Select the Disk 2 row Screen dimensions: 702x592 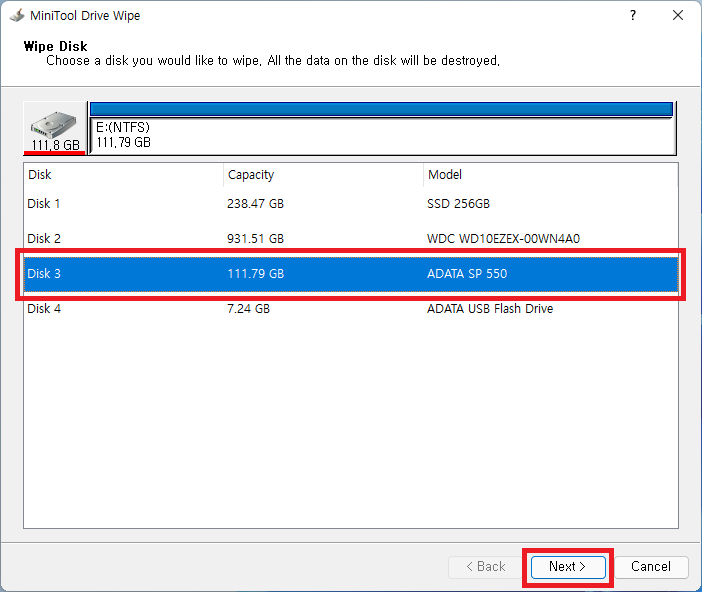coord(351,239)
